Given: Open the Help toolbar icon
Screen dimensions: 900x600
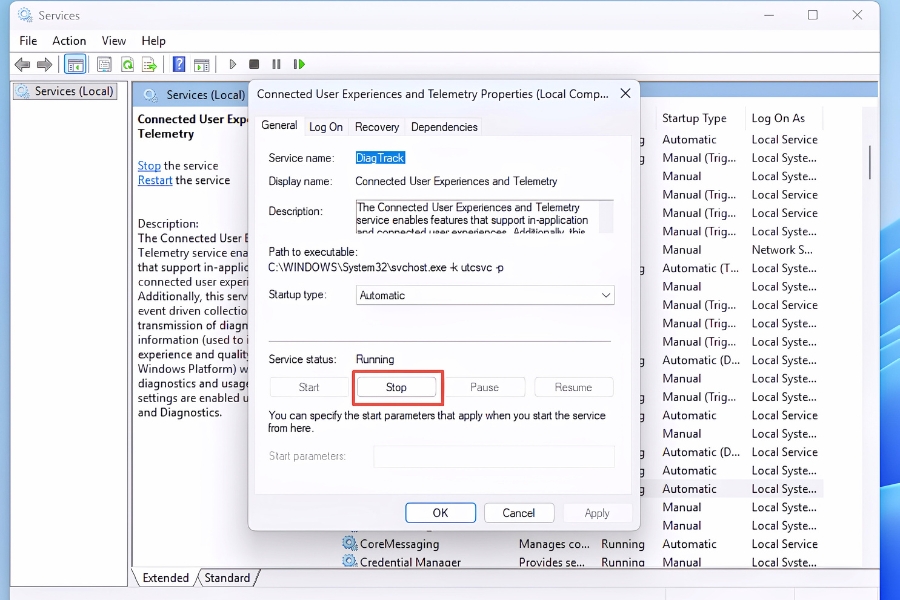Looking at the screenshot, I should click(x=179, y=64).
